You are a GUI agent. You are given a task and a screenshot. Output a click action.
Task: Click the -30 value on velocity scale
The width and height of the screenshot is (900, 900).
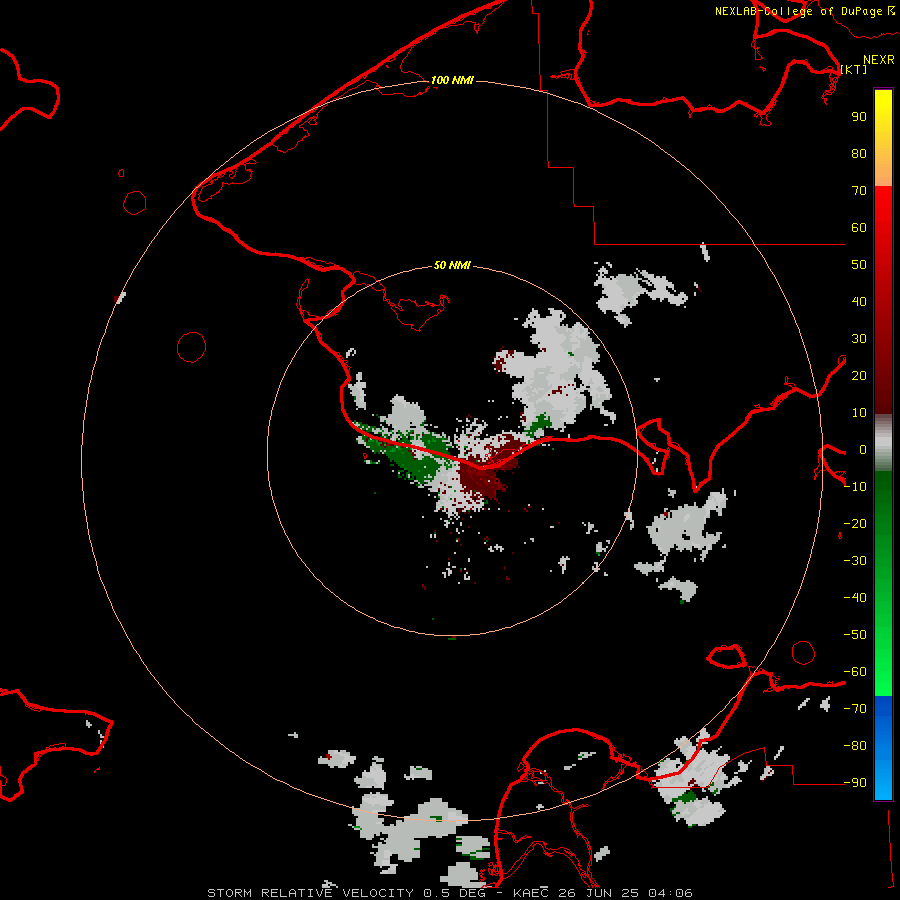click(x=855, y=561)
